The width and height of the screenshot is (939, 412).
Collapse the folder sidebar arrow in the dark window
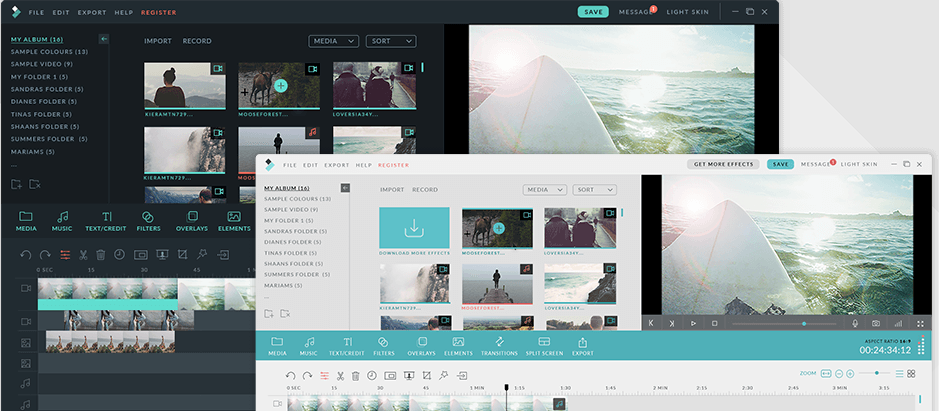[104, 39]
